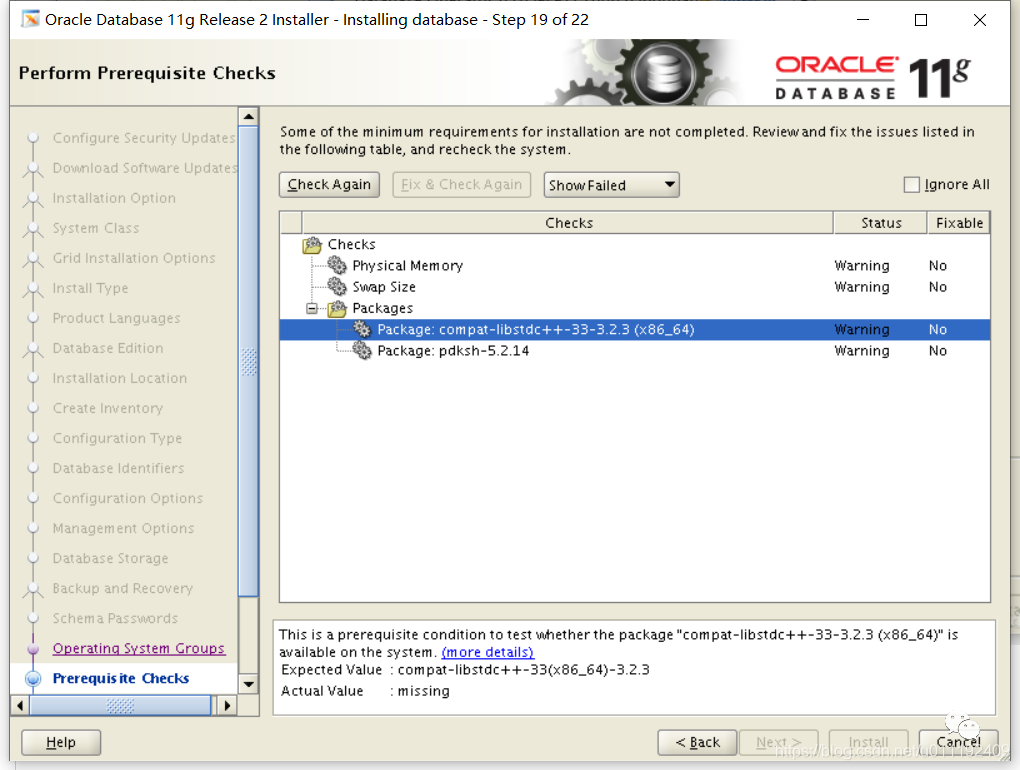Image resolution: width=1020 pixels, height=770 pixels.
Task: Maximize the installer window
Action: click(x=920, y=20)
